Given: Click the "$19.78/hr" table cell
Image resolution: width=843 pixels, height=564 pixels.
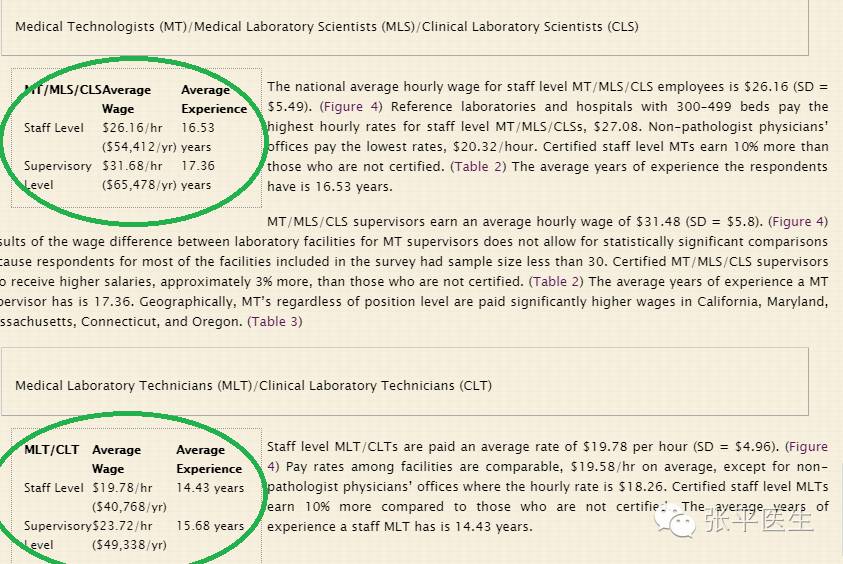Looking at the screenshot, I should click(122, 488).
